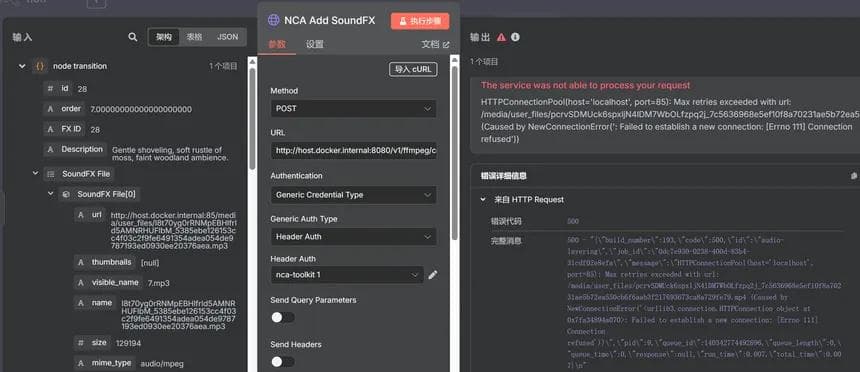
Task: Select the JSON view tab
Action: 228,37
